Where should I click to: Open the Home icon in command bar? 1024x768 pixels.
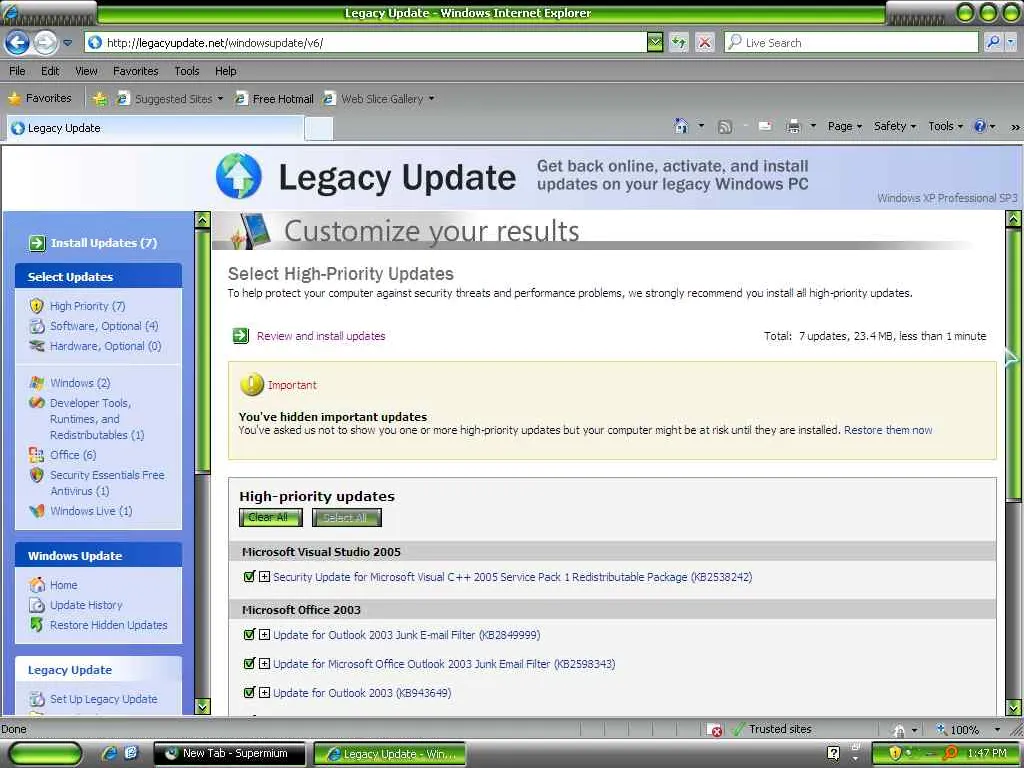[681, 126]
